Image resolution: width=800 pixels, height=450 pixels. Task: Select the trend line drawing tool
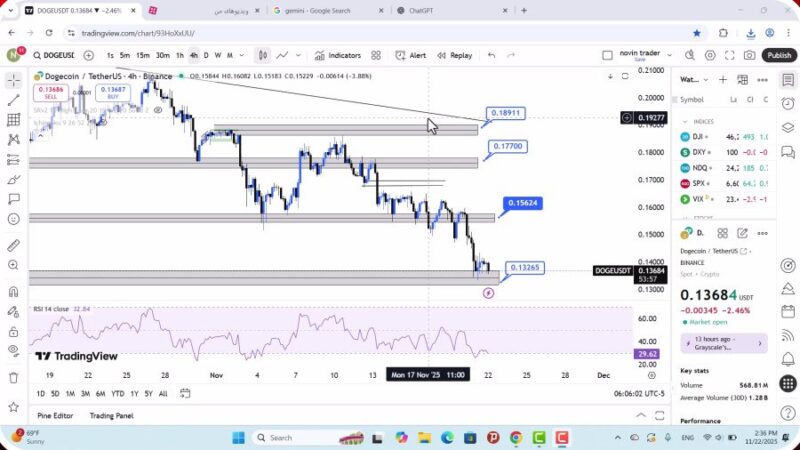click(x=13, y=100)
